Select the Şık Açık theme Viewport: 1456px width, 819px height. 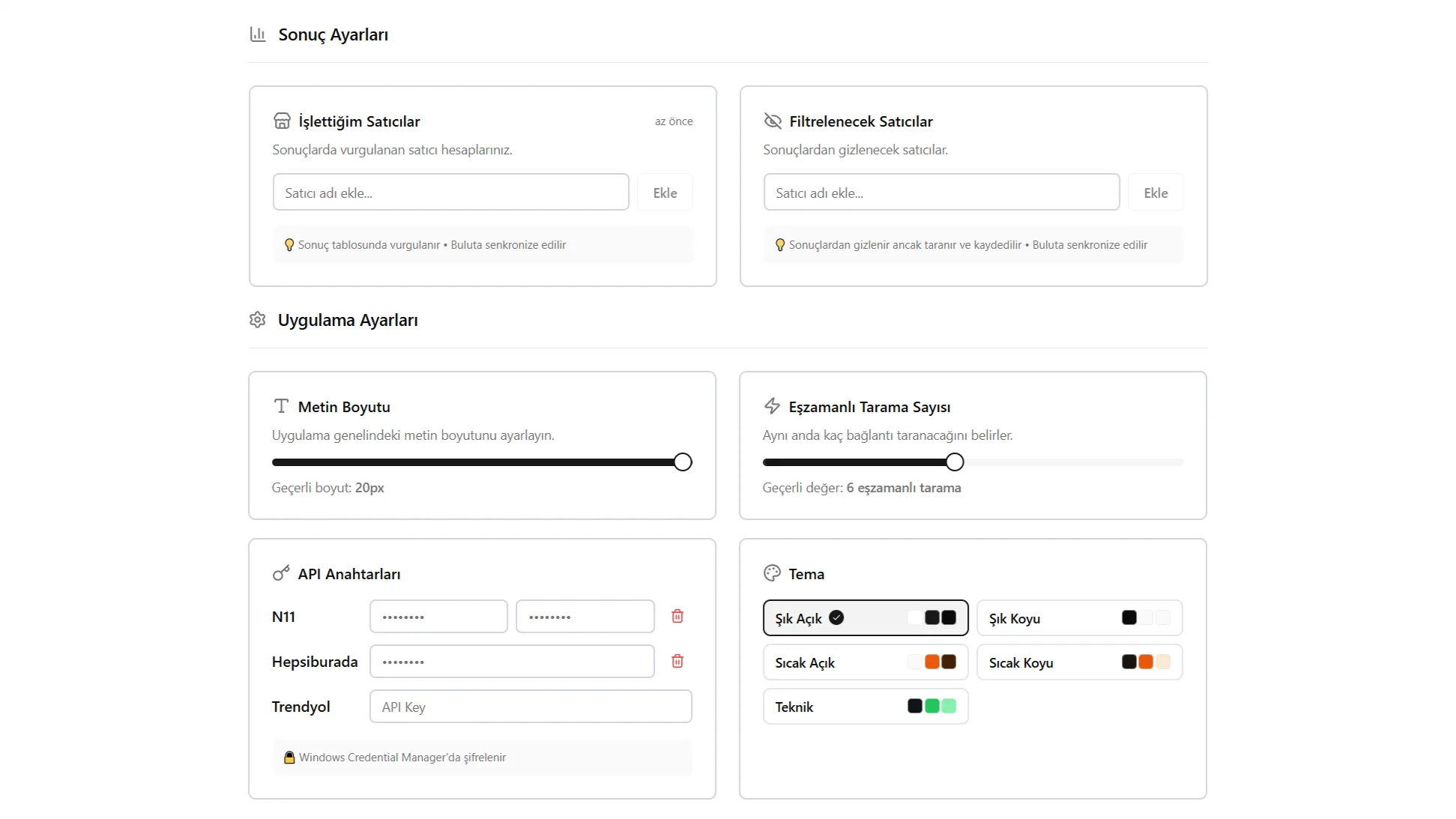[x=866, y=618]
